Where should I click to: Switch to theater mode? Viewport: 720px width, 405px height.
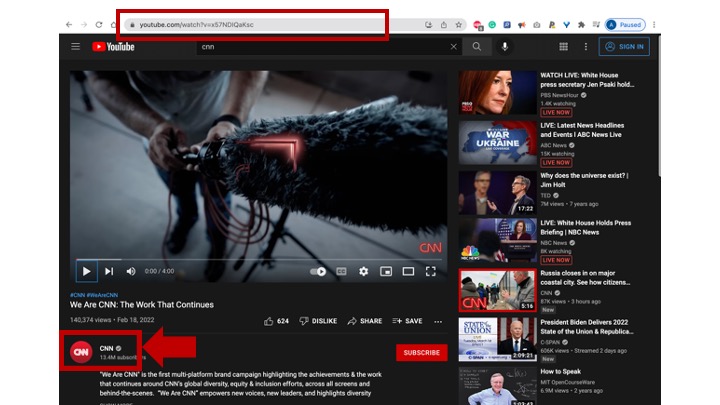tap(408, 272)
